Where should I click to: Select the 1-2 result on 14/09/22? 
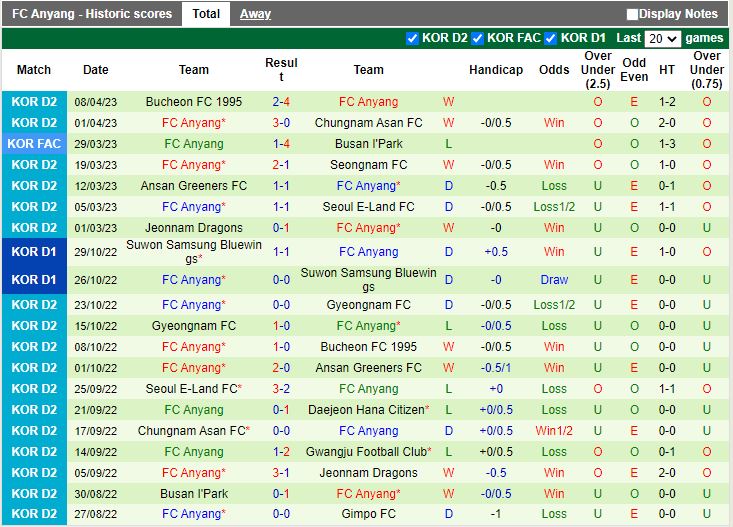coord(281,452)
